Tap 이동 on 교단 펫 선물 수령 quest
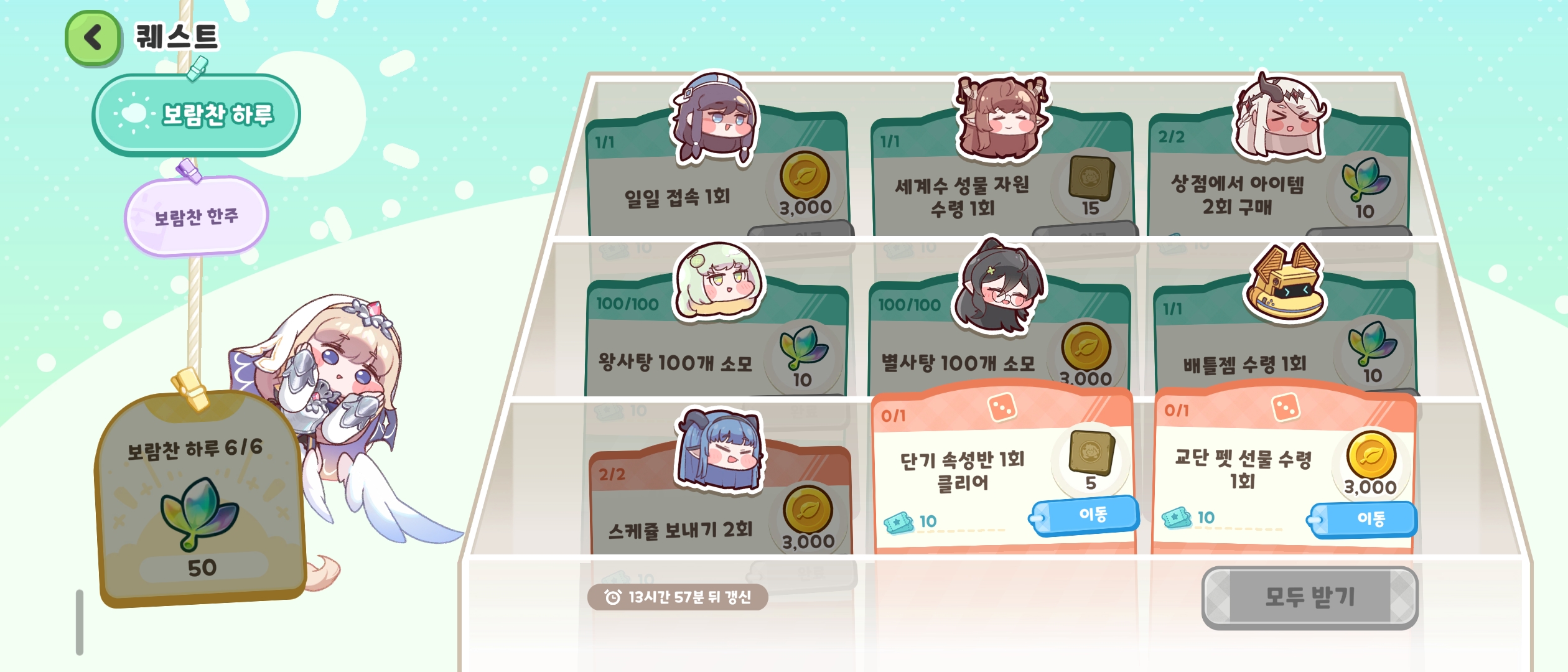 1363,519
